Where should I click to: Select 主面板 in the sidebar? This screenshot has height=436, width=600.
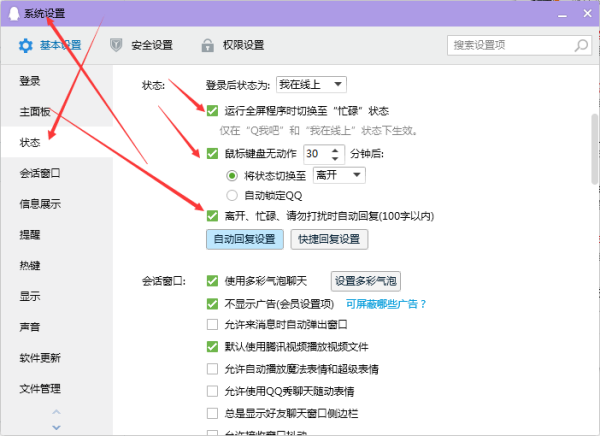pyautogui.click(x=57, y=111)
